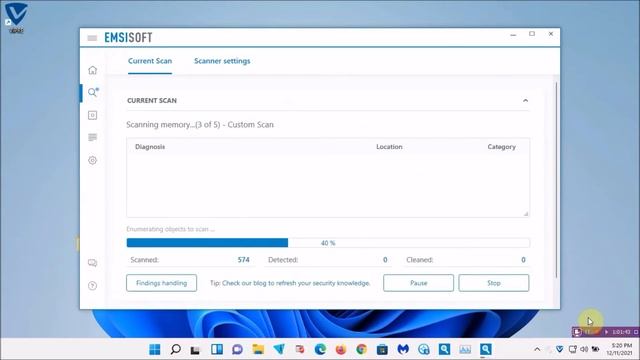Open the taskbar clock and date

(x=620, y=349)
